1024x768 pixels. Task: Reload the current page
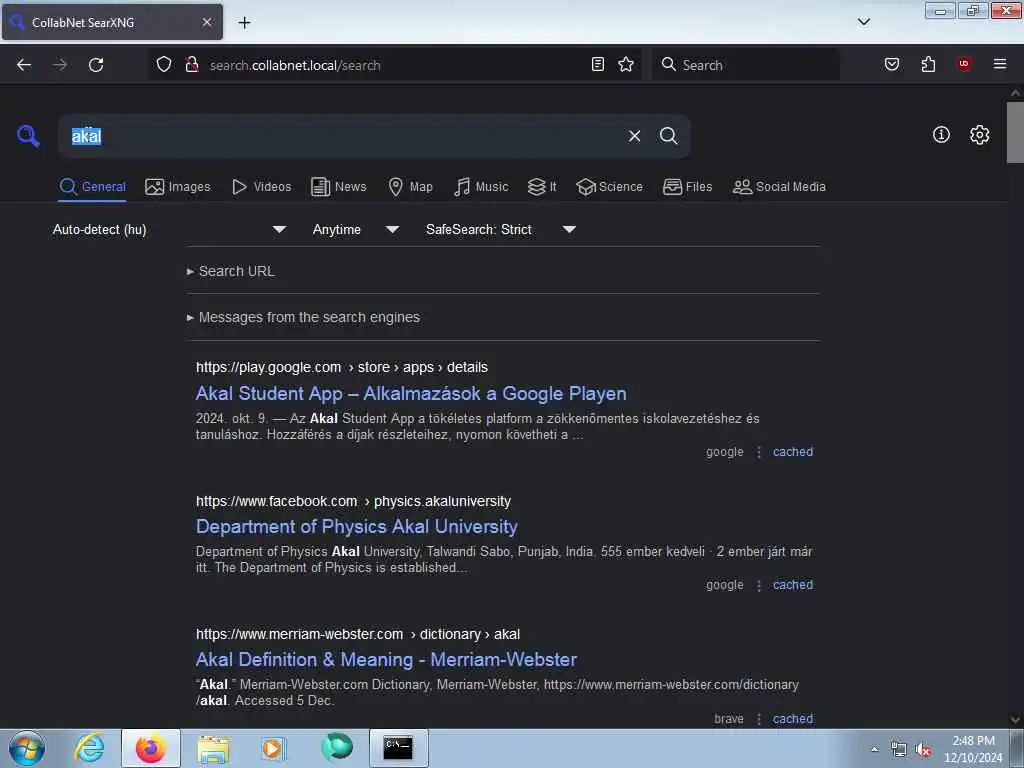[96, 65]
